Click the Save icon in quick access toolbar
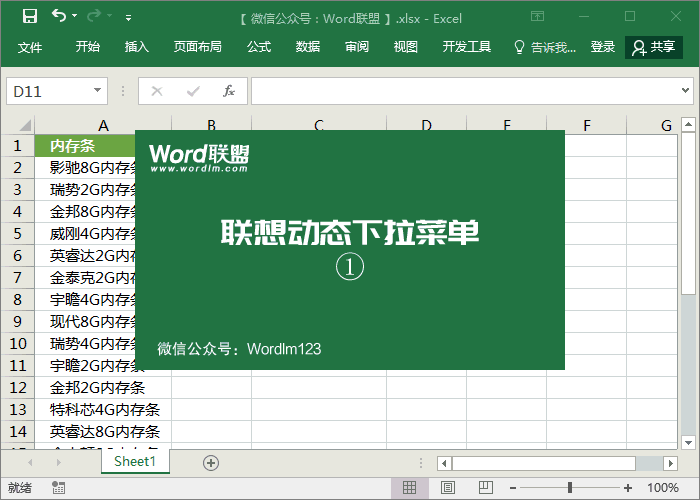Image resolution: width=700 pixels, height=500 pixels. pos(30,17)
